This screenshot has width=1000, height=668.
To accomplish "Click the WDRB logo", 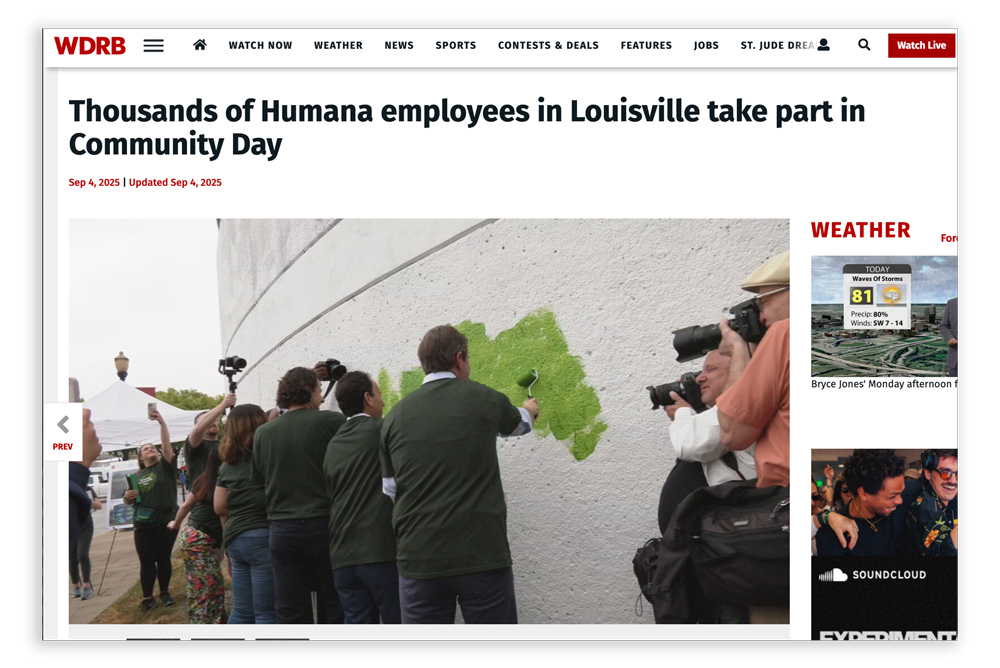I will click(x=89, y=46).
